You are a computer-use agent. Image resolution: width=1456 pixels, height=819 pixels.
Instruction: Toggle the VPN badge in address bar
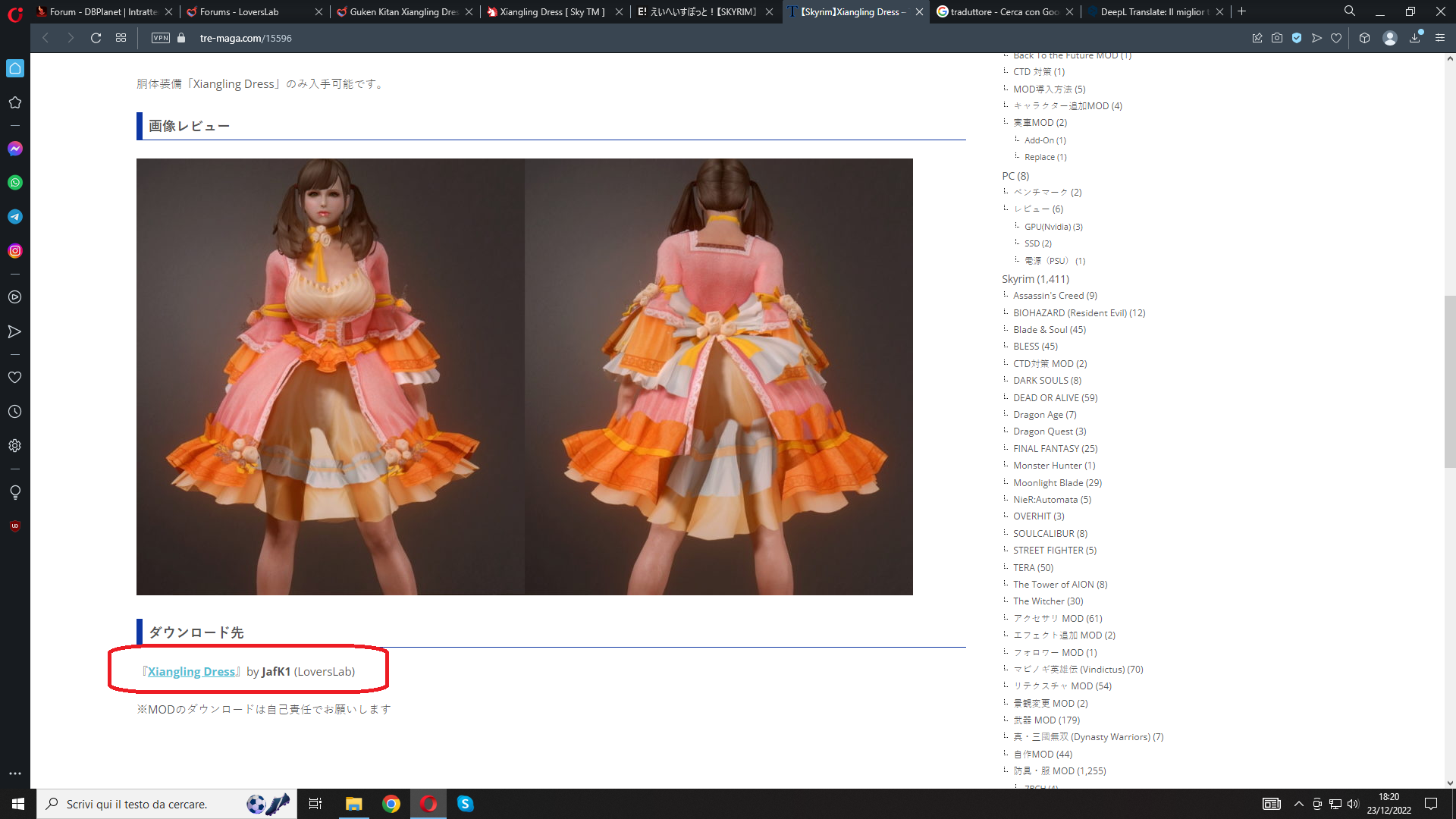click(161, 38)
